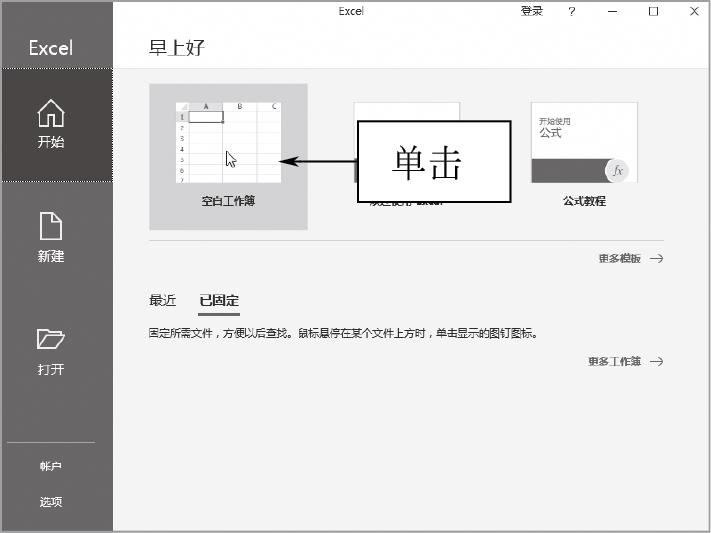Click the 新建 new document icon
Viewport: 711px width, 533px height.
[x=51, y=226]
